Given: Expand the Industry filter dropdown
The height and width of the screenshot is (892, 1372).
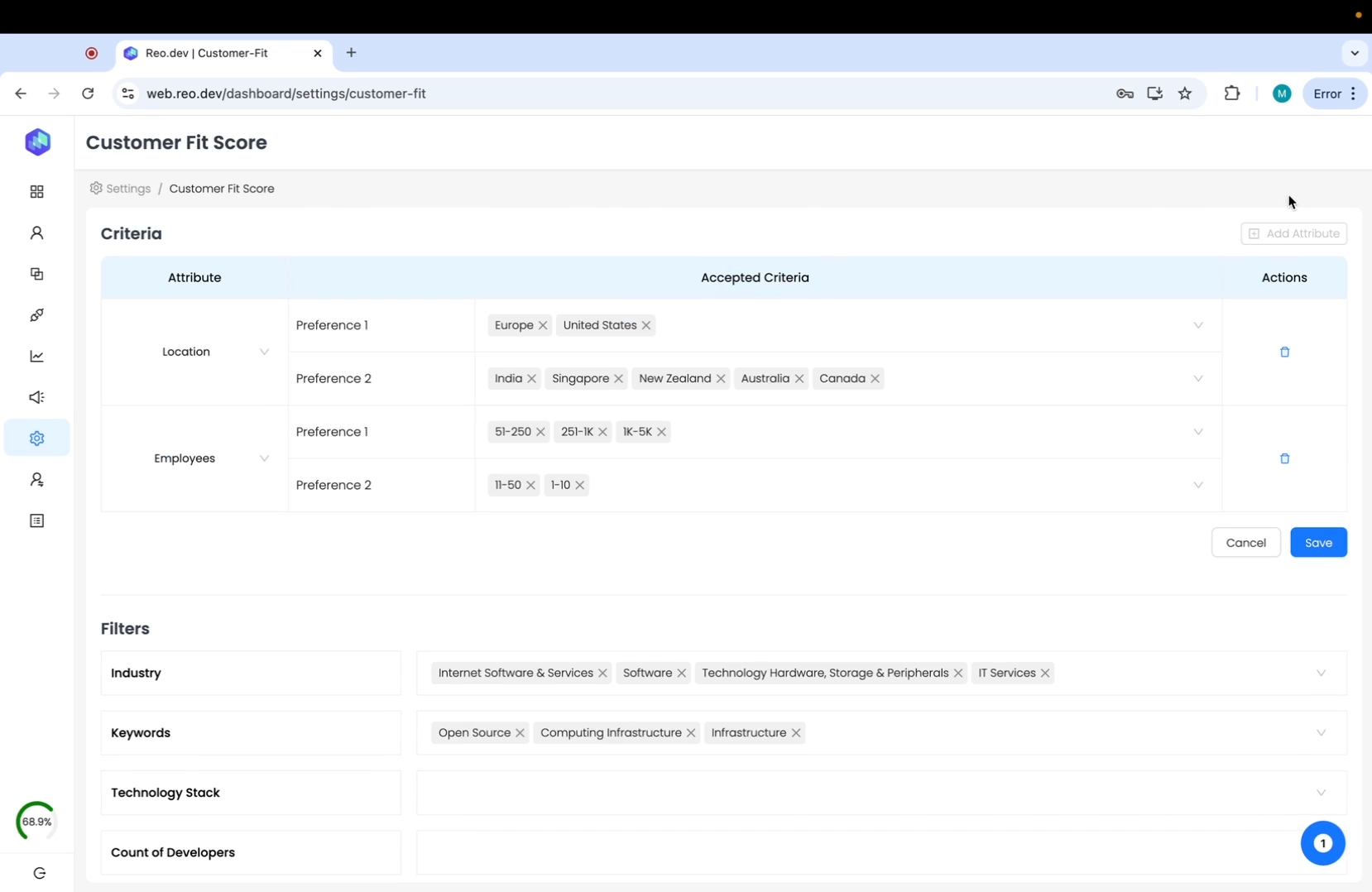Looking at the screenshot, I should [1321, 673].
